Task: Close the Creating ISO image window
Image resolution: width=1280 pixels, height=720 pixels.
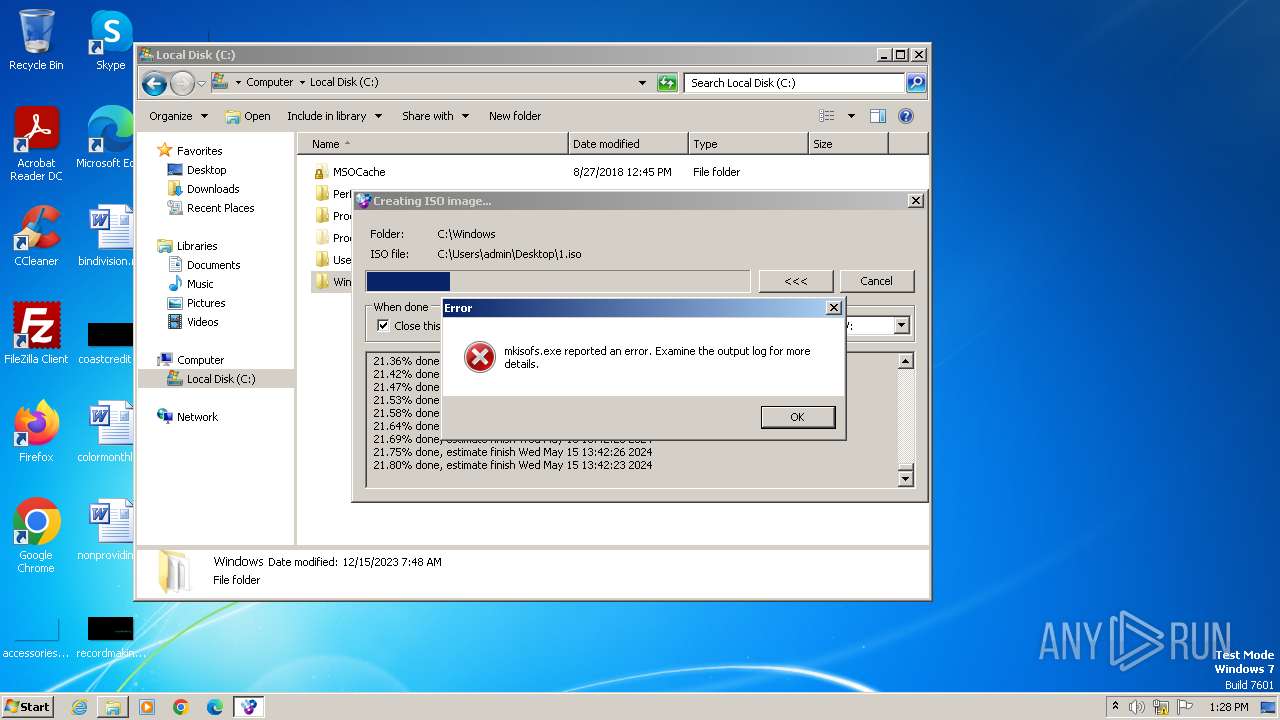Action: pyautogui.click(x=915, y=201)
